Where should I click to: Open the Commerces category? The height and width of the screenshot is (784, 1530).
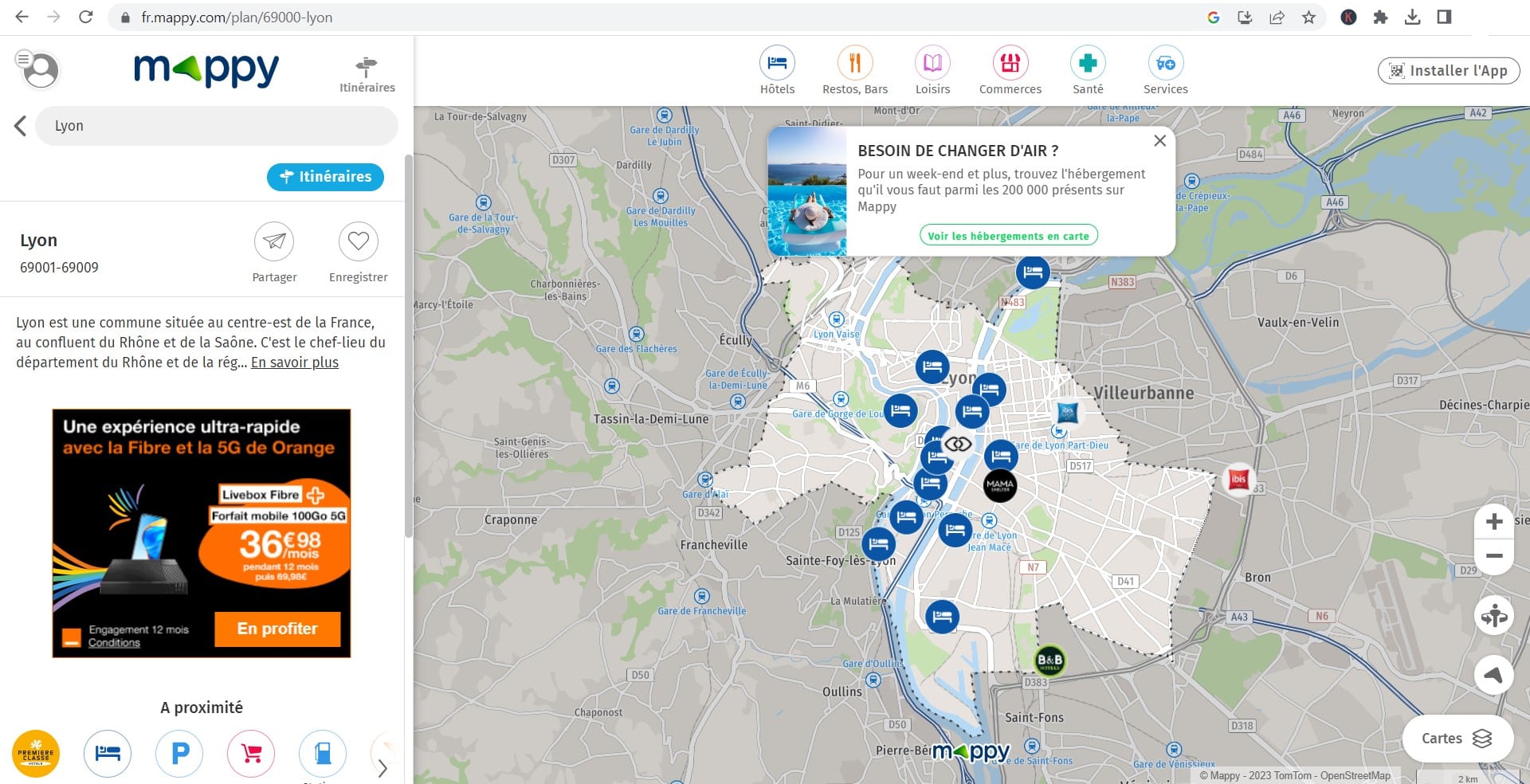(x=1010, y=64)
